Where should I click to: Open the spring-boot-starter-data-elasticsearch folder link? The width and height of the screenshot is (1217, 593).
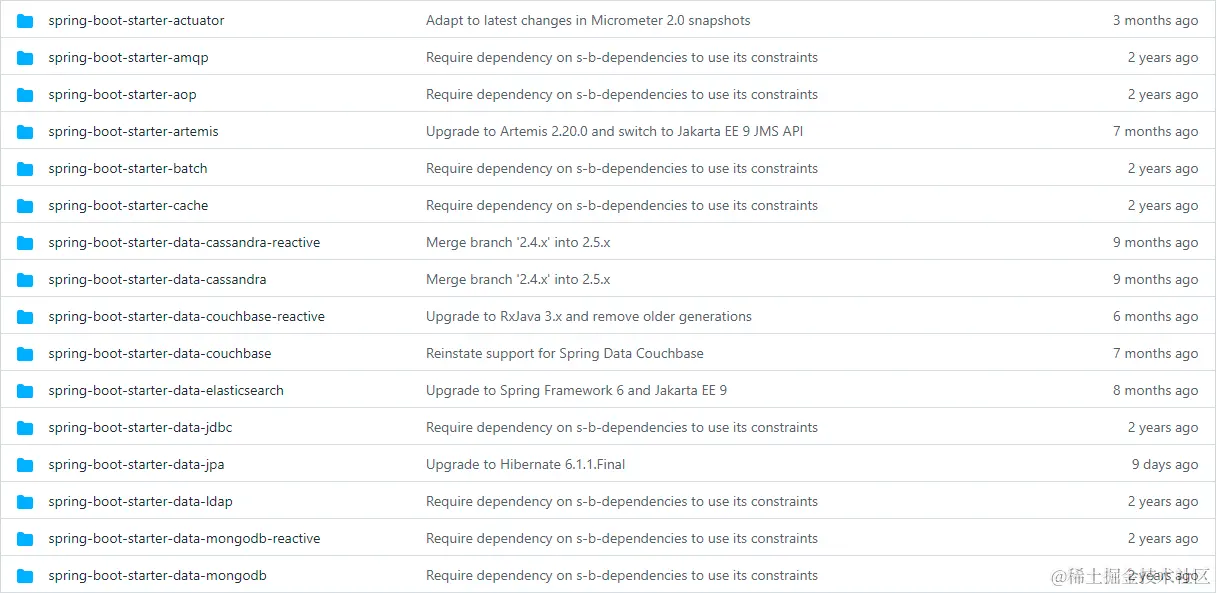coord(166,391)
